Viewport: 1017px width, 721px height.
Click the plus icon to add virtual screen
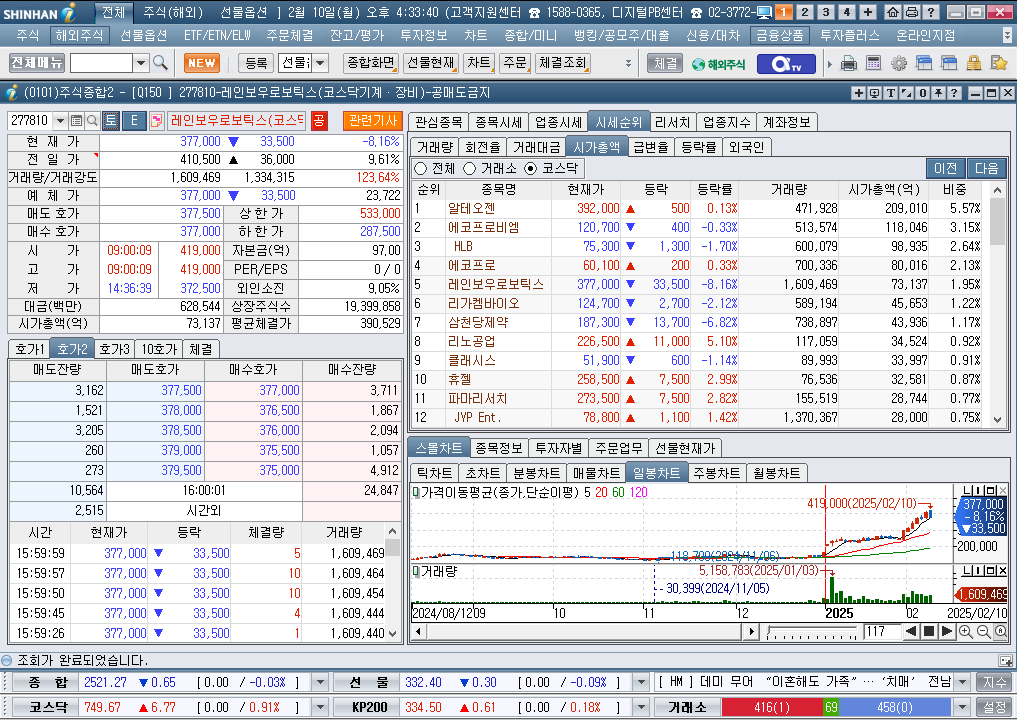coord(868,12)
